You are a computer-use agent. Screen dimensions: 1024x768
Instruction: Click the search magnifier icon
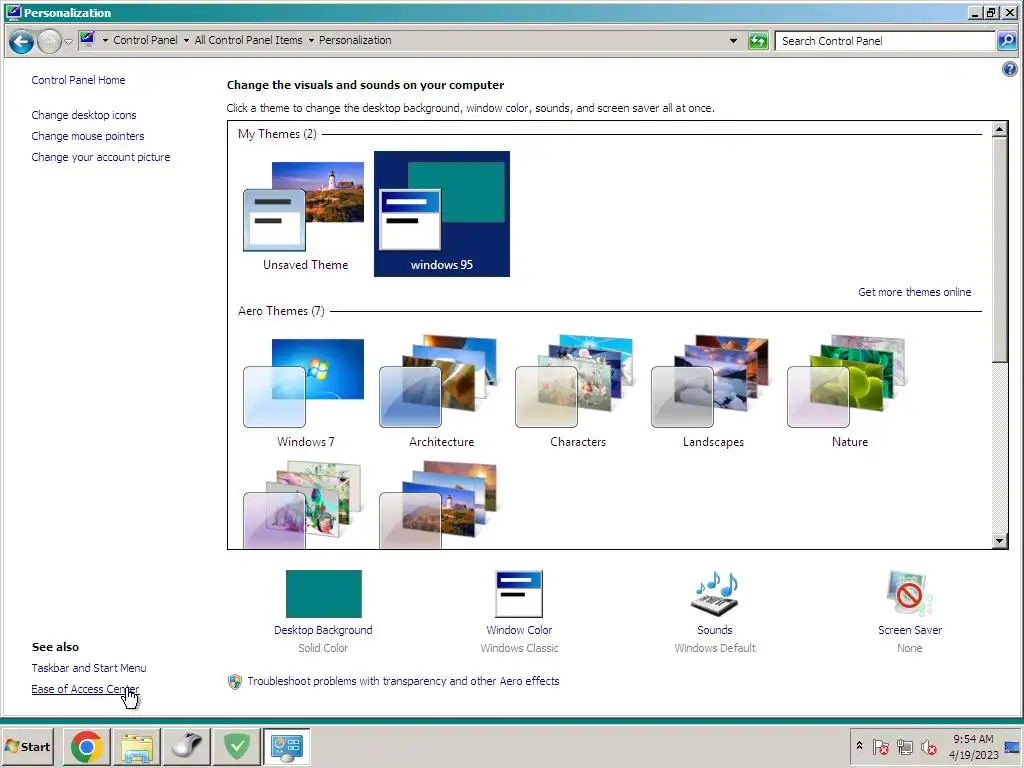(1006, 41)
